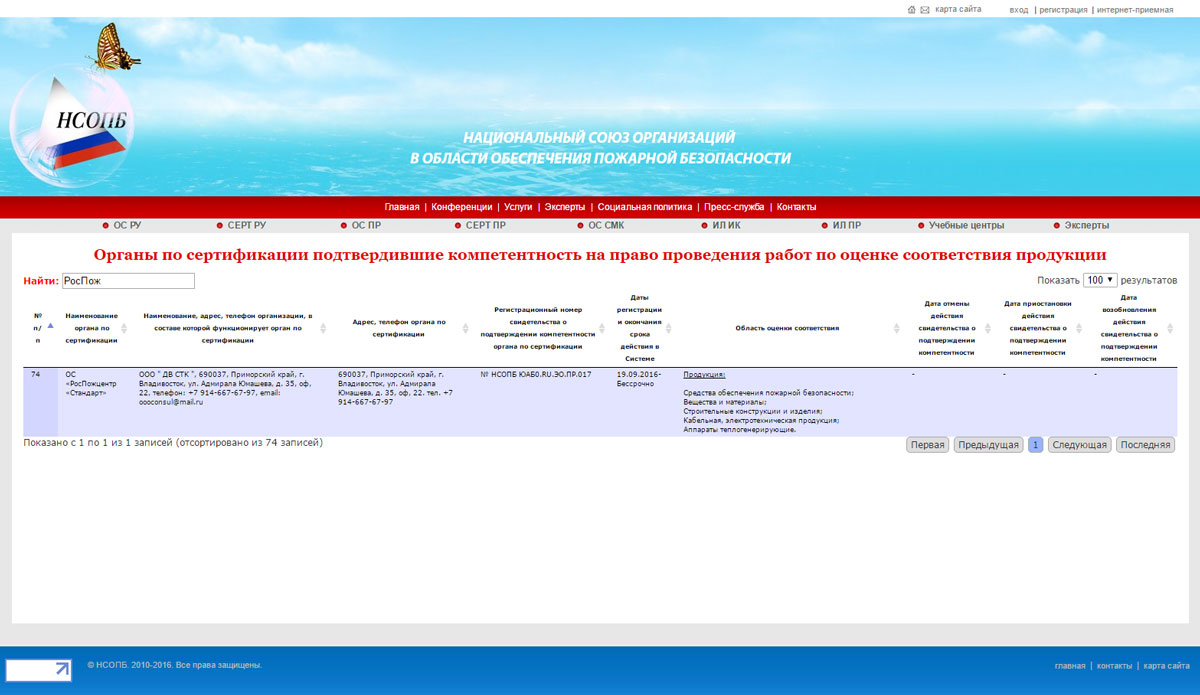The height and width of the screenshot is (695, 1200).
Task: Click records count text Показано с 1 по 1
Action: [173, 442]
